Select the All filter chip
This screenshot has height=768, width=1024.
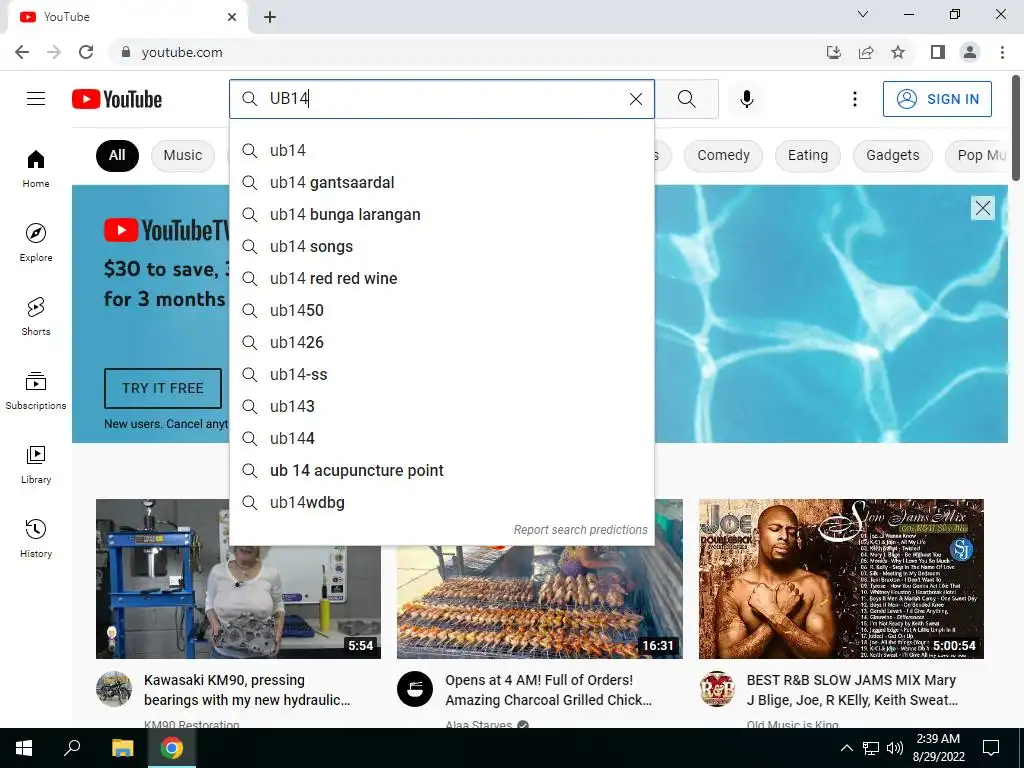pyautogui.click(x=117, y=155)
